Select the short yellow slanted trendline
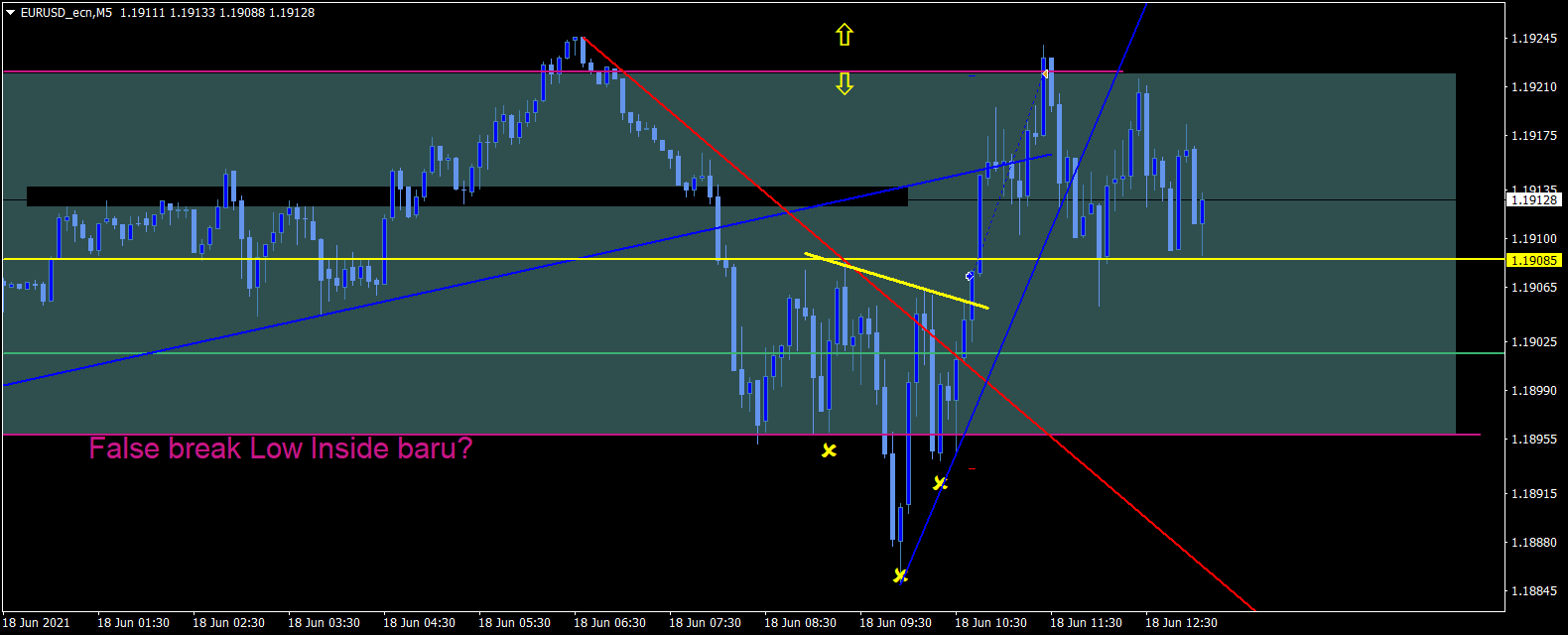 click(x=896, y=281)
